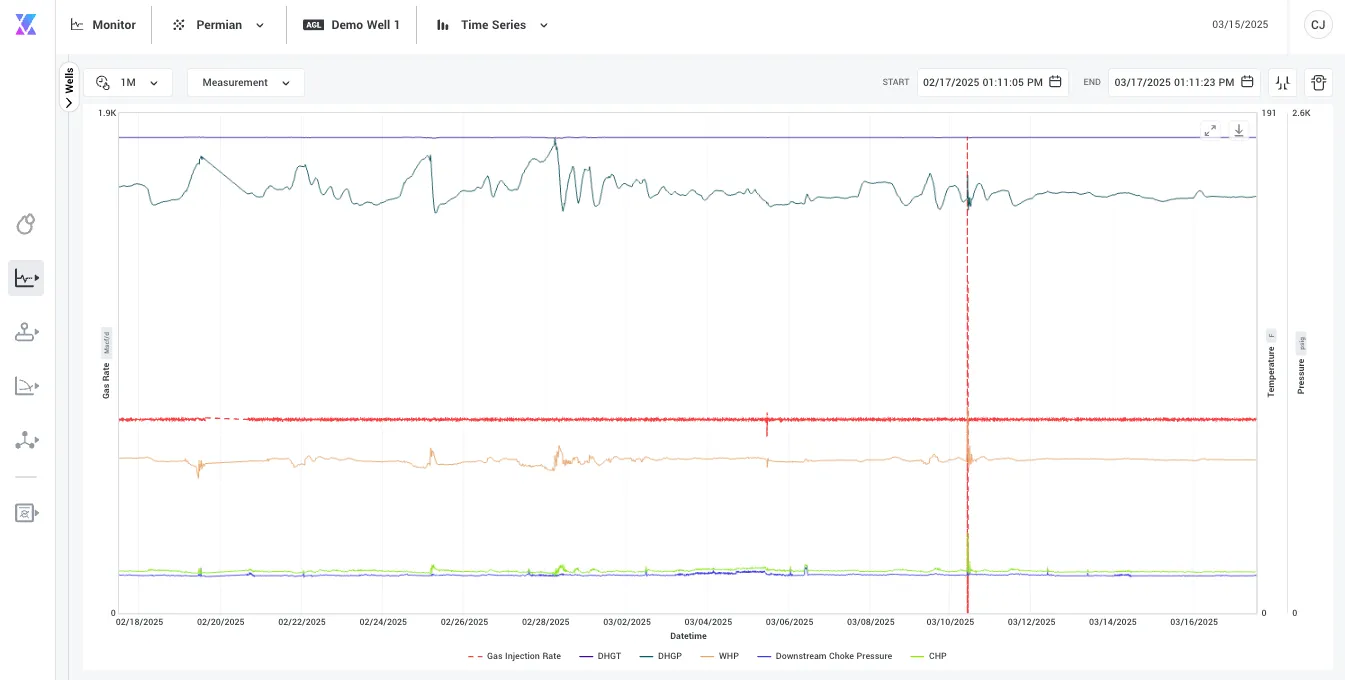This screenshot has height=680, width=1345.
Task: Click the Pressure axis label
Action: [1301, 376]
